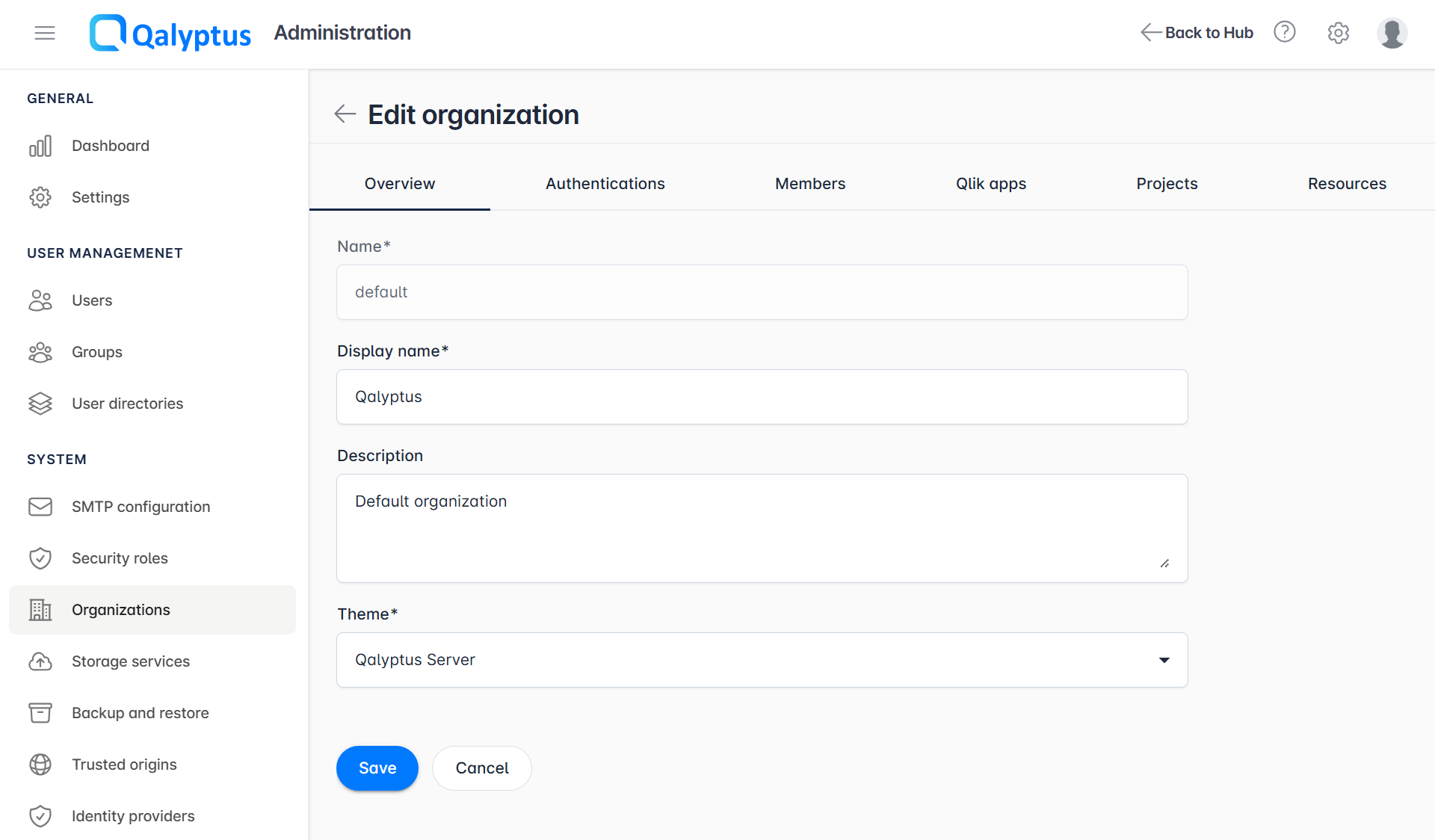The height and width of the screenshot is (840, 1435).
Task: Switch to the Authentications tab
Action: point(605,183)
